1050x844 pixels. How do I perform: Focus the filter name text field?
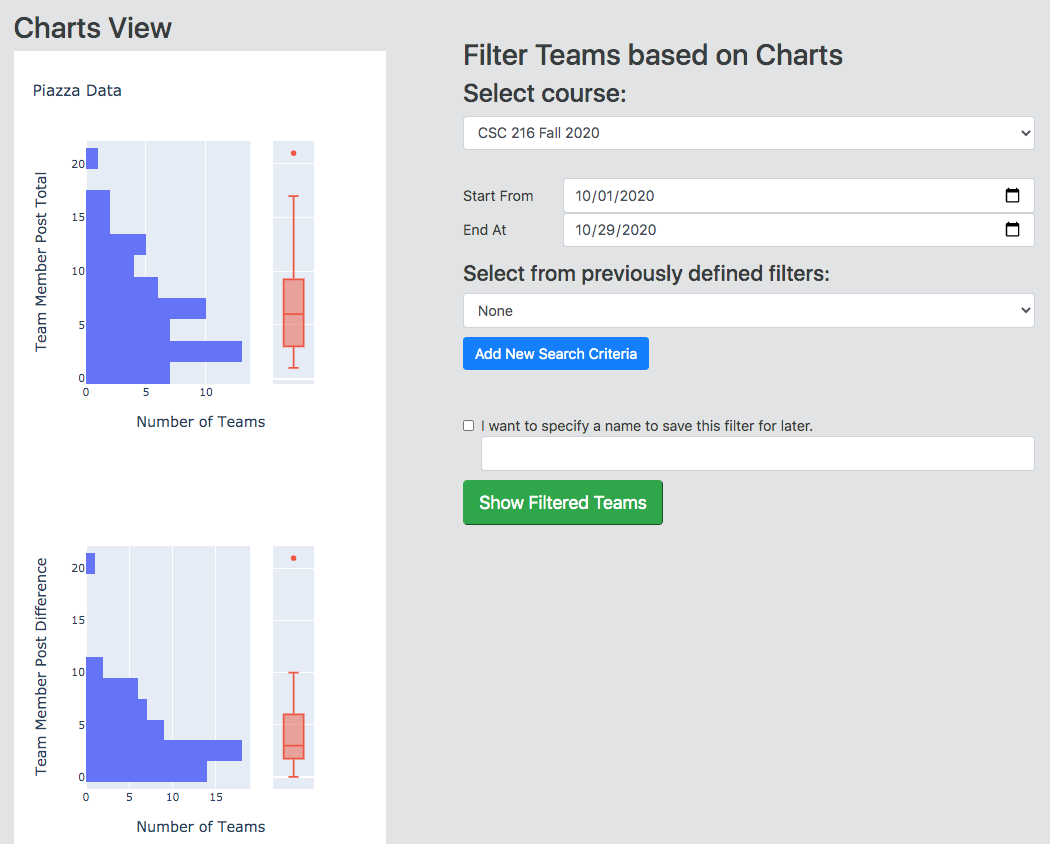(757, 454)
